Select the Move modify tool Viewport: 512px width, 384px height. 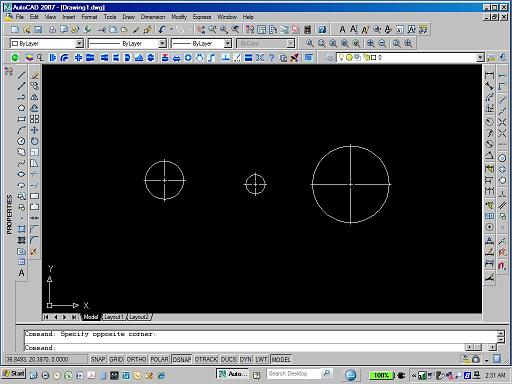click(34, 130)
